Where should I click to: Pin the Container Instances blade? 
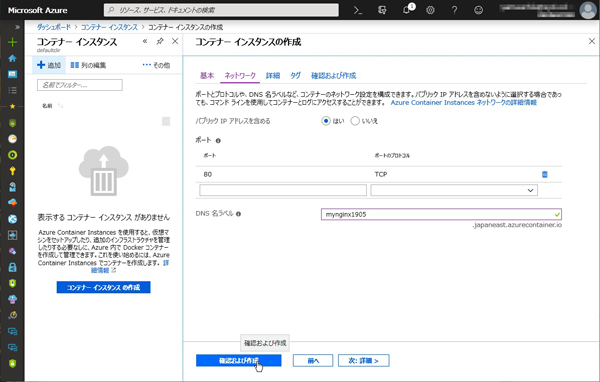pyautogui.click(x=160, y=41)
